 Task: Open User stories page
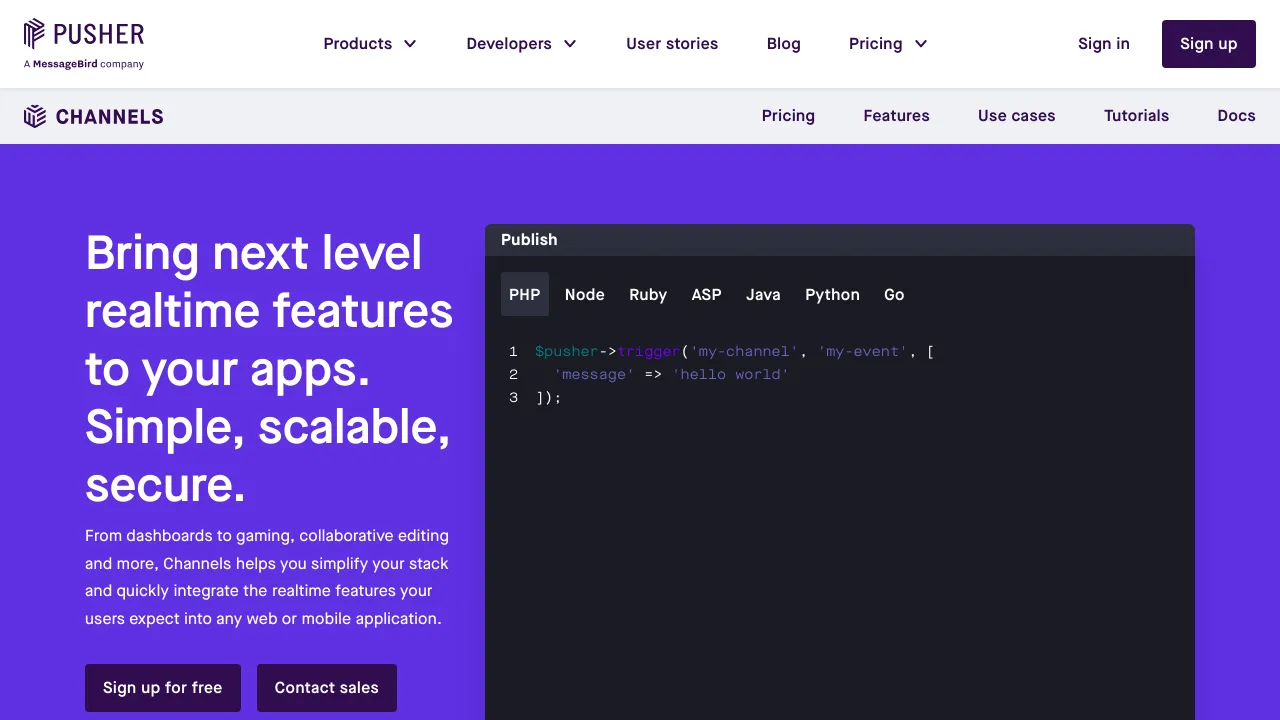672,44
